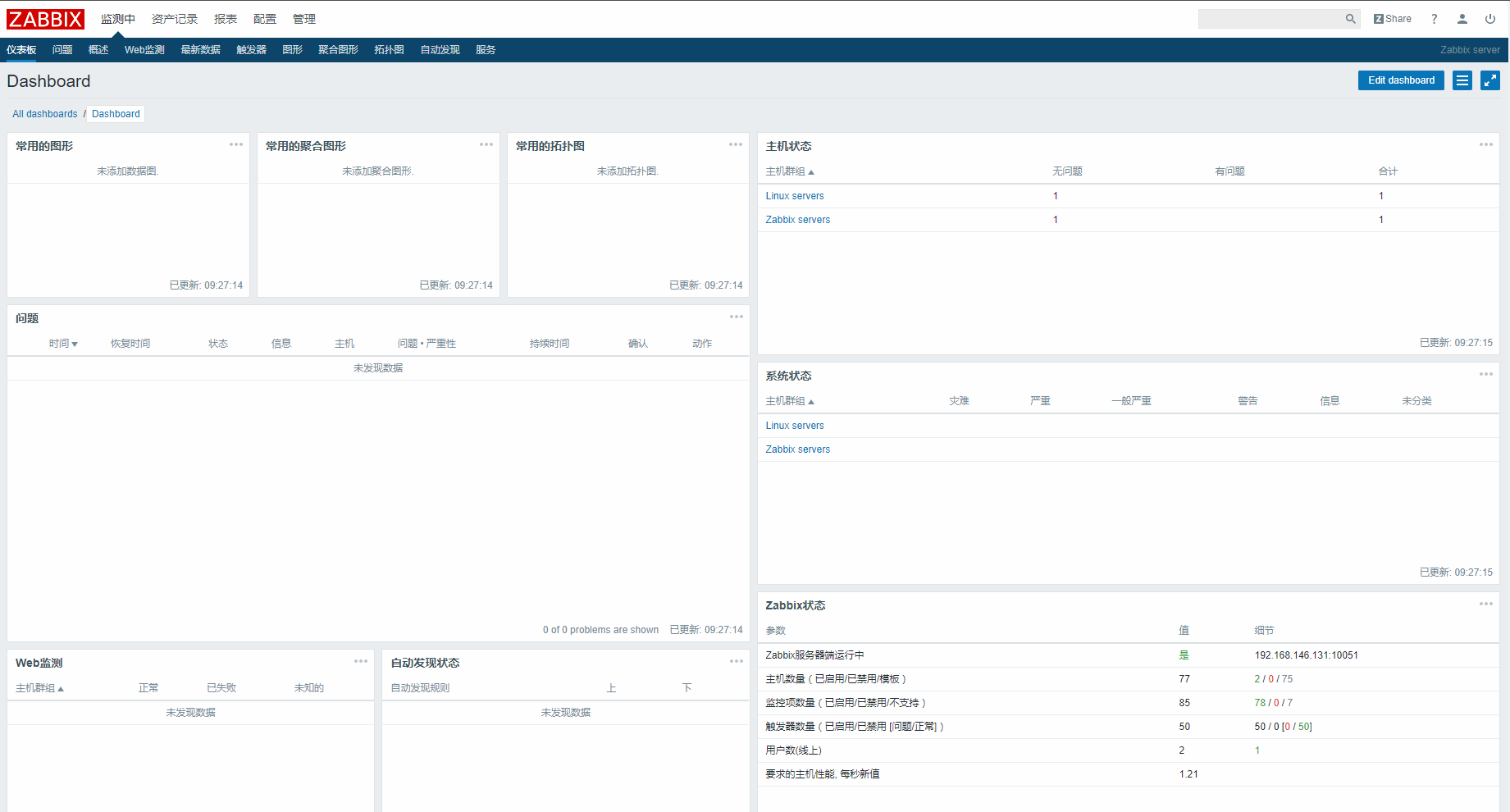
Task: Toggle fullscreen kiosk mode icon
Action: 1490,80
